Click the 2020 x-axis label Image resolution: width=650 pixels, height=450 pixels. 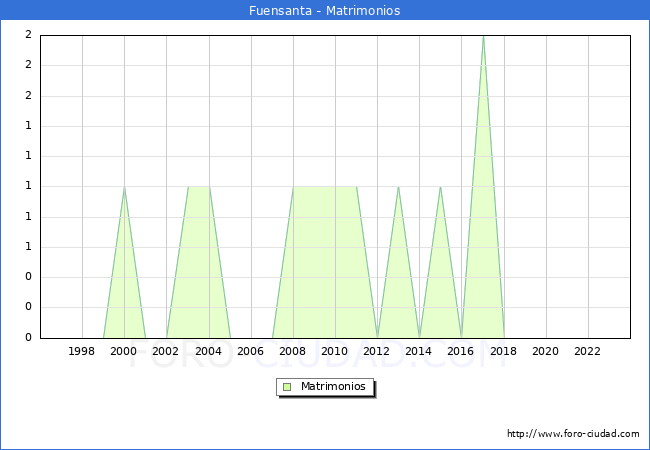[x=545, y=351]
